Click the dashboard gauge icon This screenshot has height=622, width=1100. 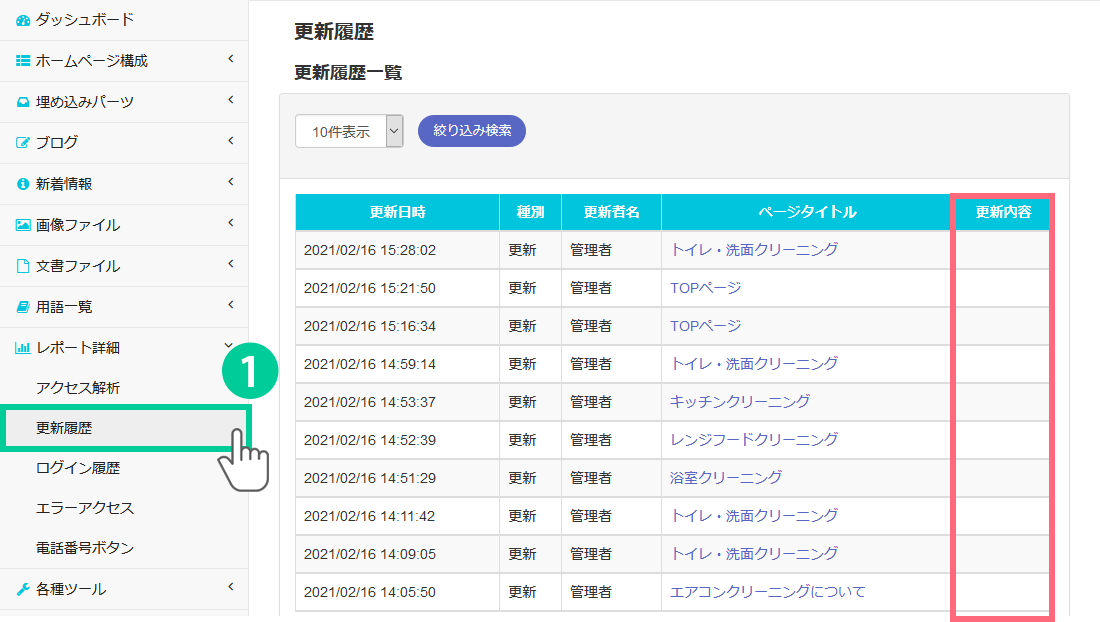[x=23, y=20]
